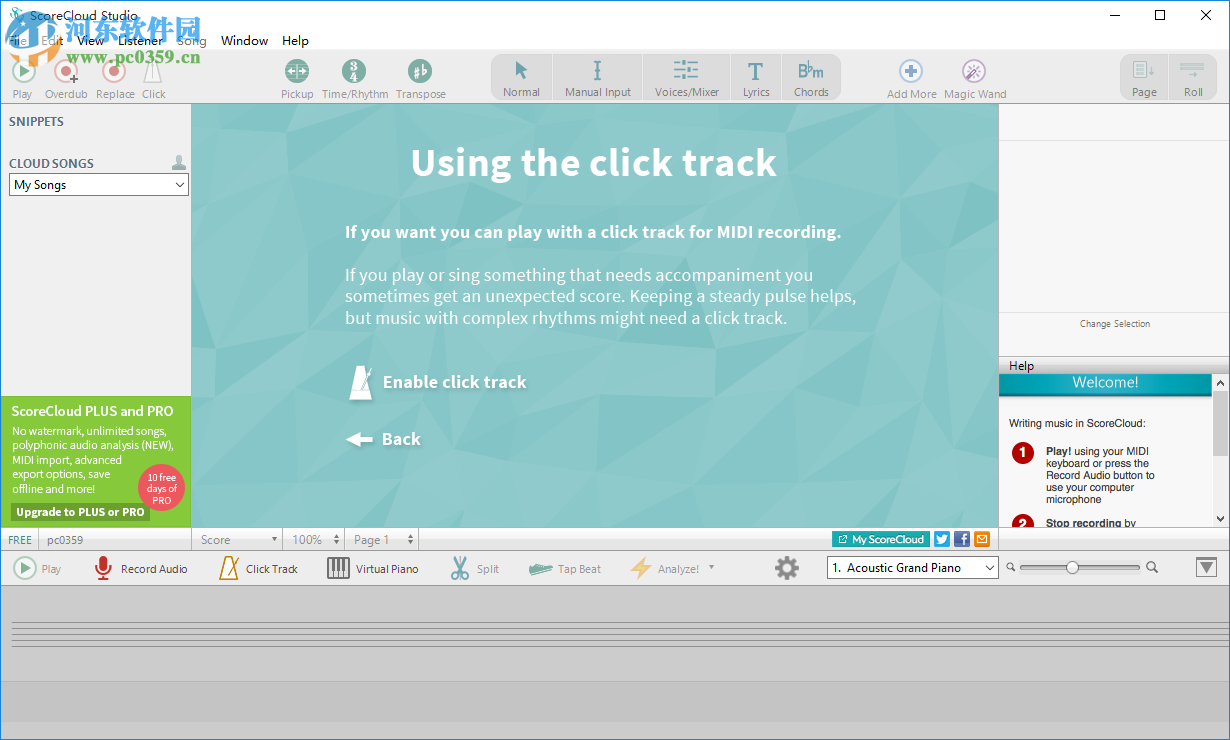This screenshot has height=740, width=1230.
Task: Open settings with the gear icon
Action: coord(787,568)
